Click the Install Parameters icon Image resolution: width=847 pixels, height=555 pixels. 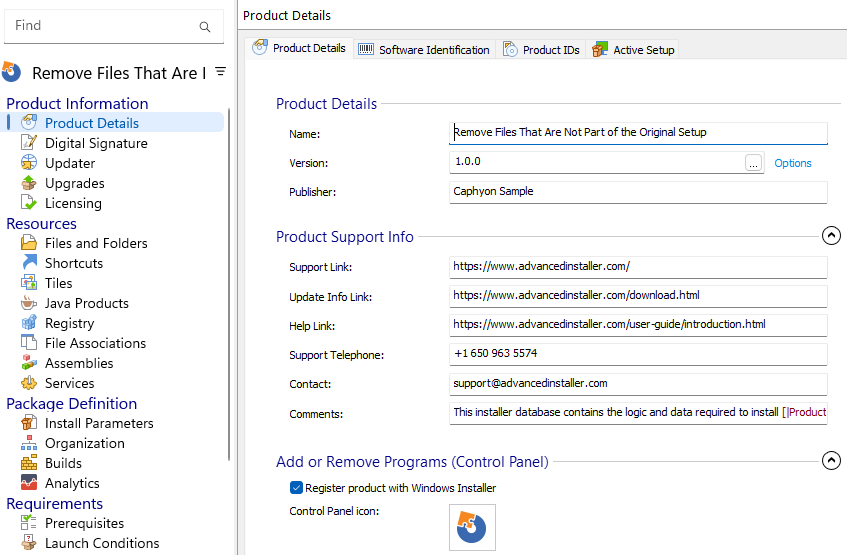(x=29, y=423)
